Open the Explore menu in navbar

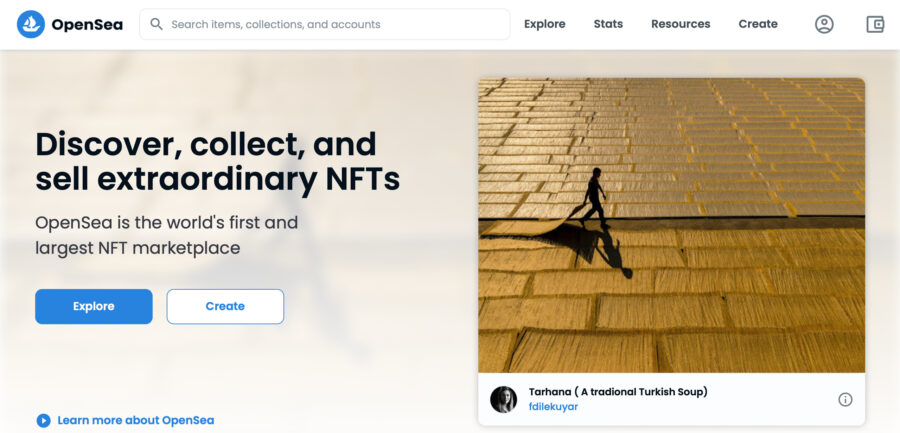545,24
